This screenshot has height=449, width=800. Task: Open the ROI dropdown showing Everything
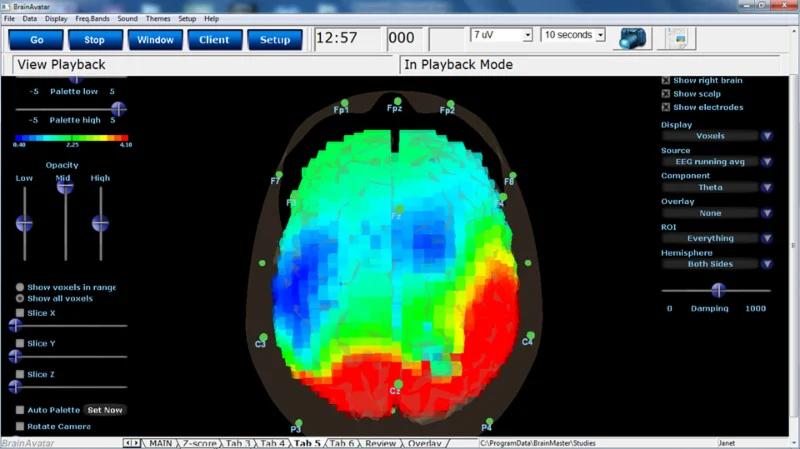point(717,238)
